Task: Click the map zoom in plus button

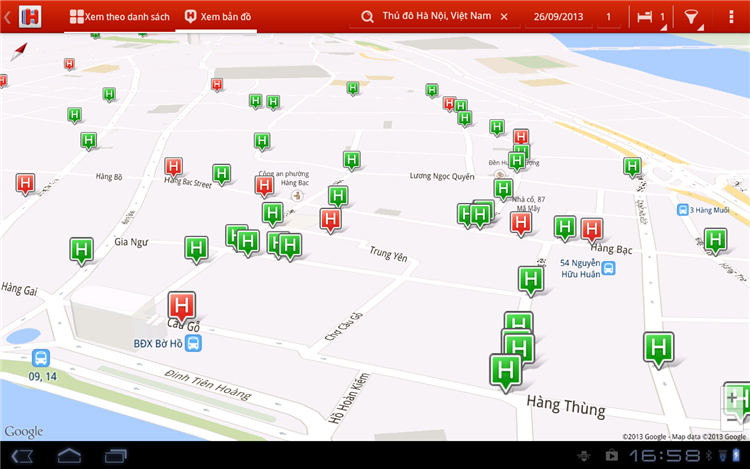Action: [x=733, y=398]
